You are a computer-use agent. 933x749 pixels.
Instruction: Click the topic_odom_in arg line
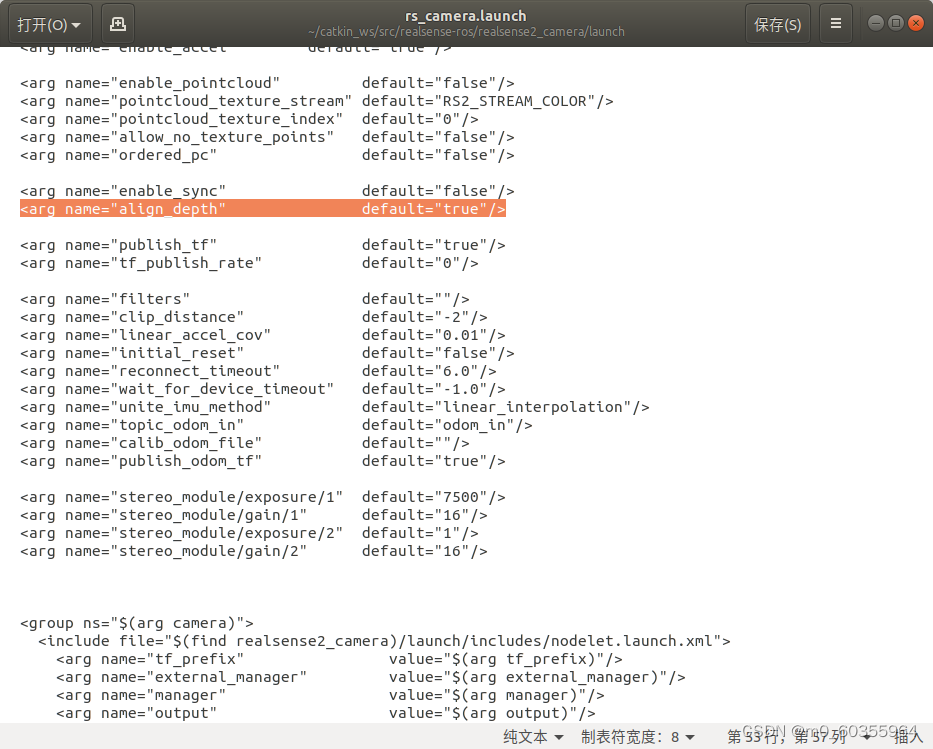coord(276,425)
